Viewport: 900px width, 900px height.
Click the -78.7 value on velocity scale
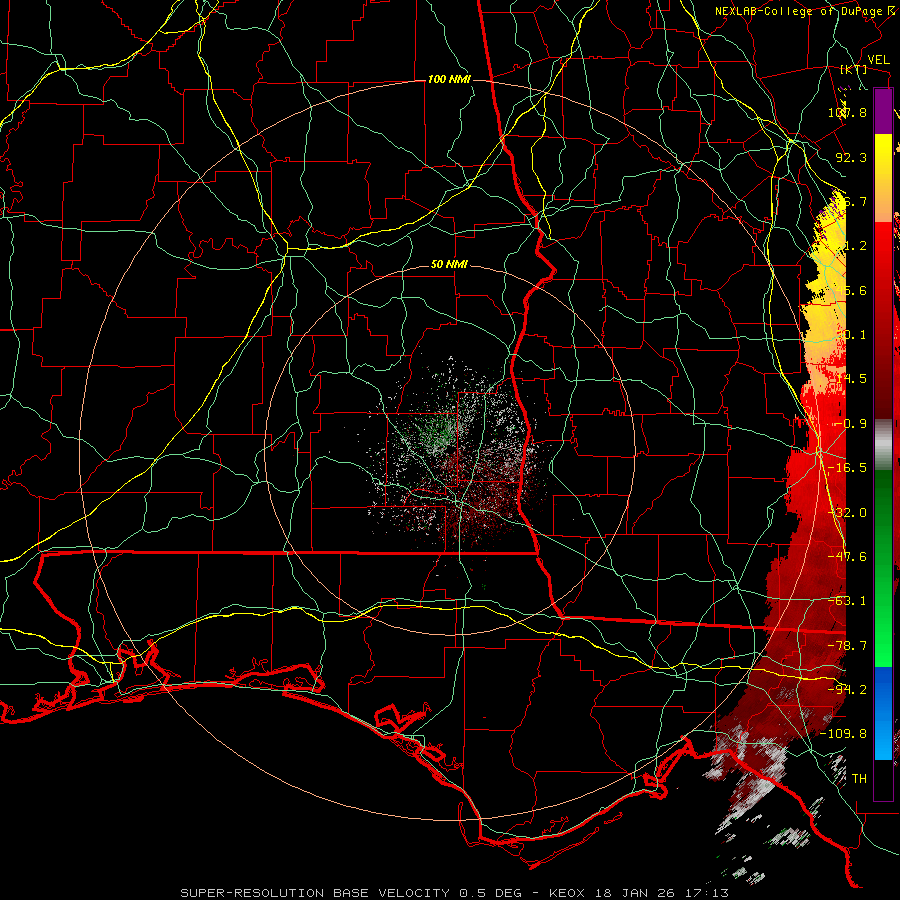pos(848,646)
